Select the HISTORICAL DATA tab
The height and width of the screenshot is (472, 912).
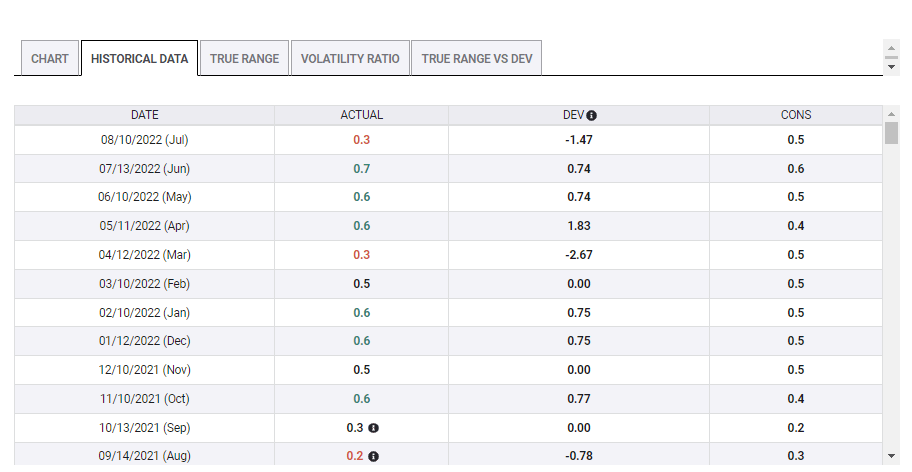pos(139,59)
